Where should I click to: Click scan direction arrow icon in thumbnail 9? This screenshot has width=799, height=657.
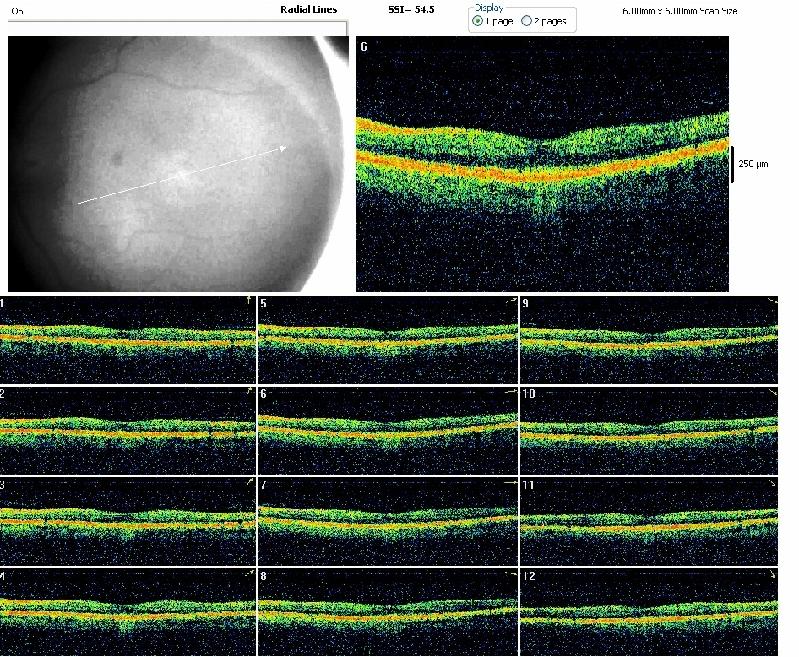pos(771,301)
